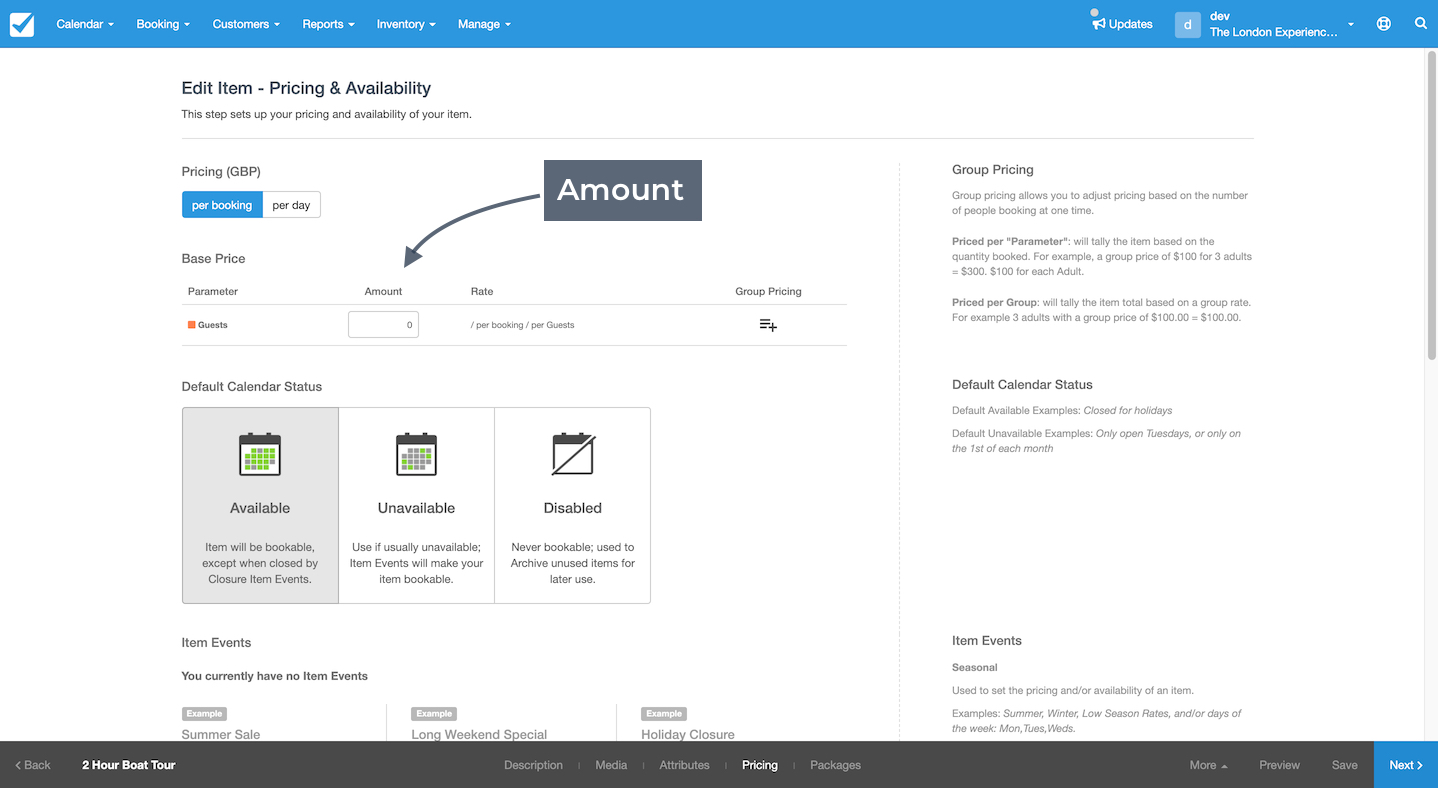Click the orange Guests color square
The height and width of the screenshot is (788, 1438).
click(192, 325)
